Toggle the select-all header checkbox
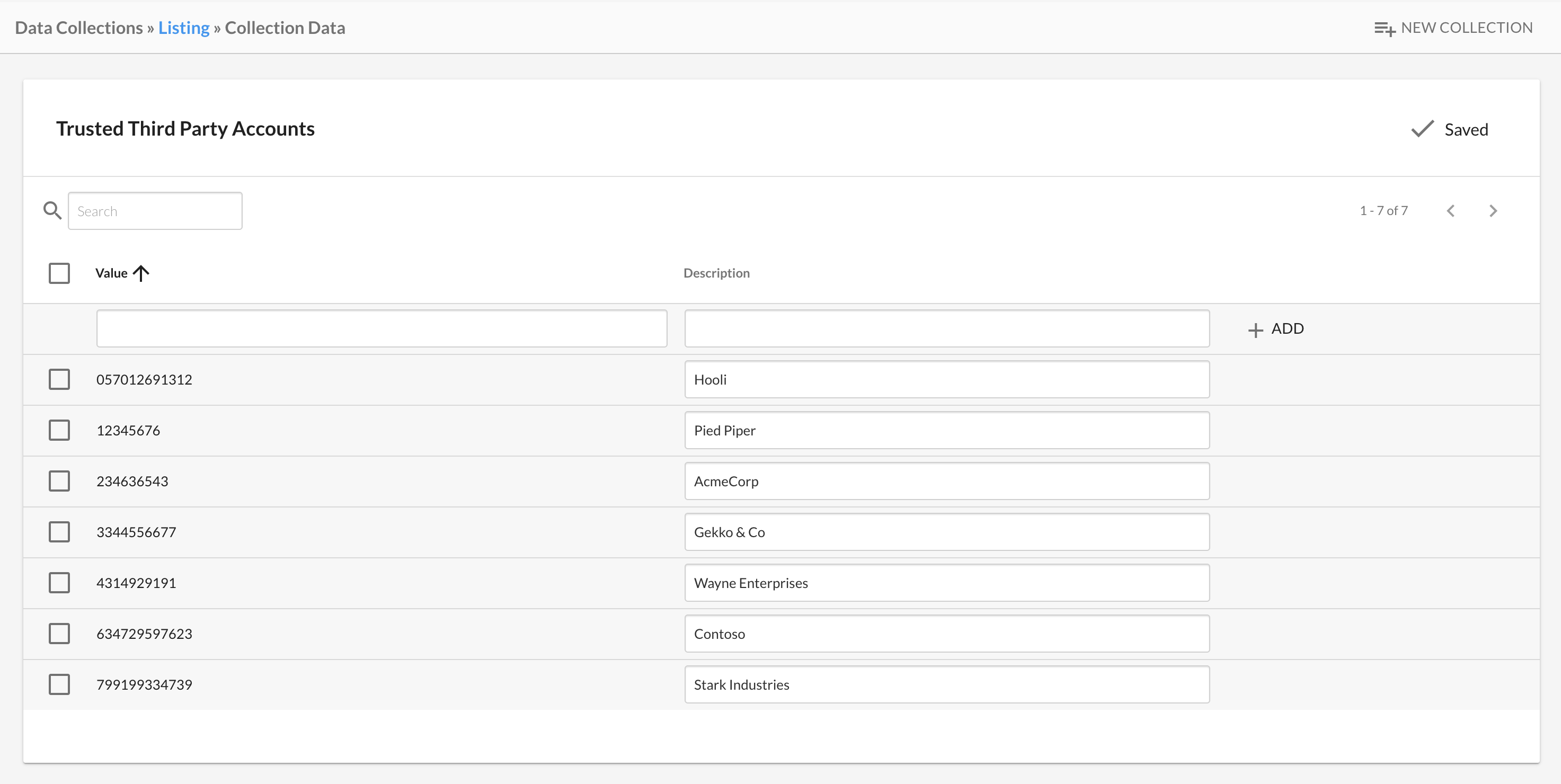This screenshot has width=1561, height=784. pos(59,273)
